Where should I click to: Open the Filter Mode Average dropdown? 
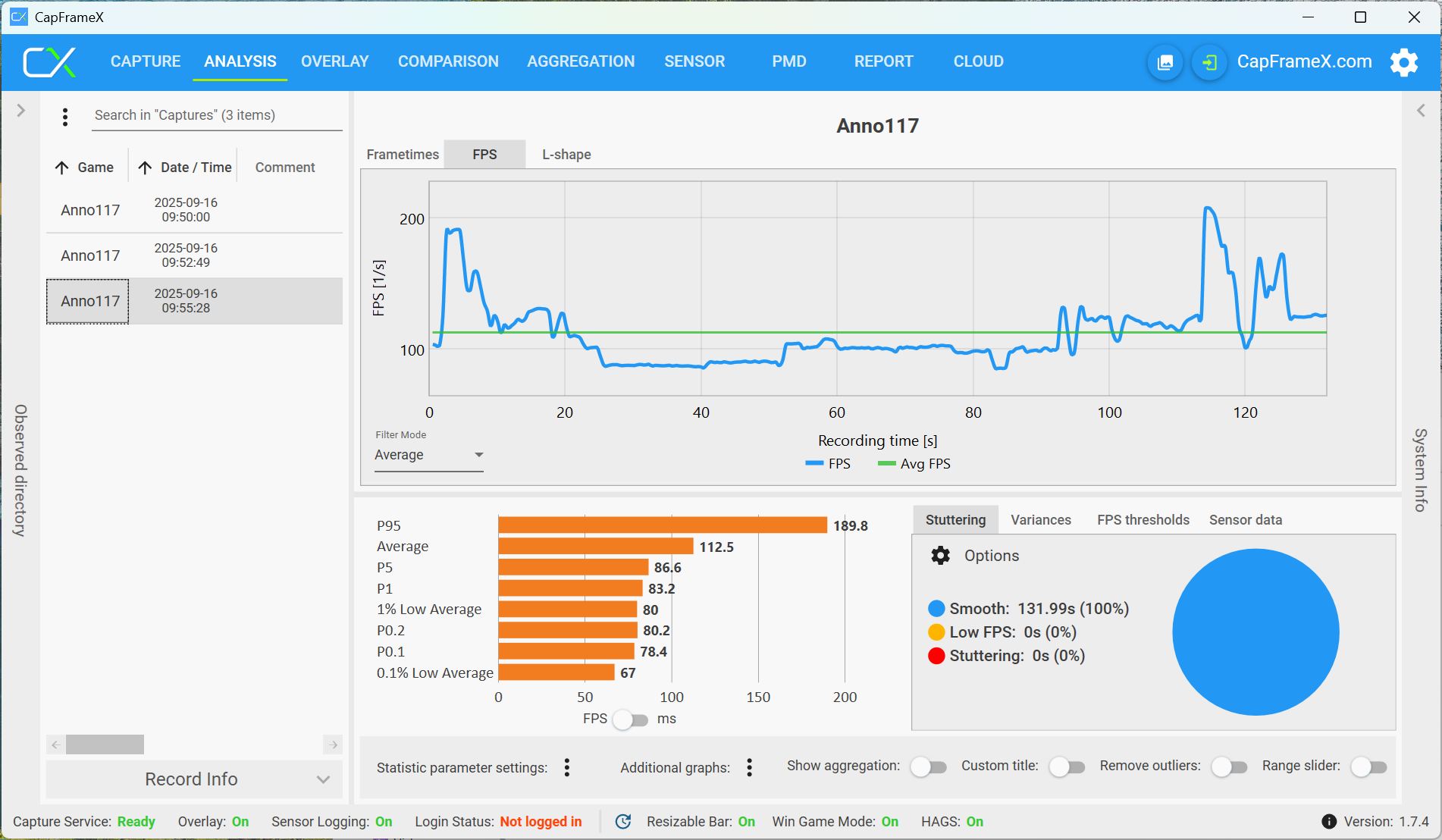coord(429,455)
